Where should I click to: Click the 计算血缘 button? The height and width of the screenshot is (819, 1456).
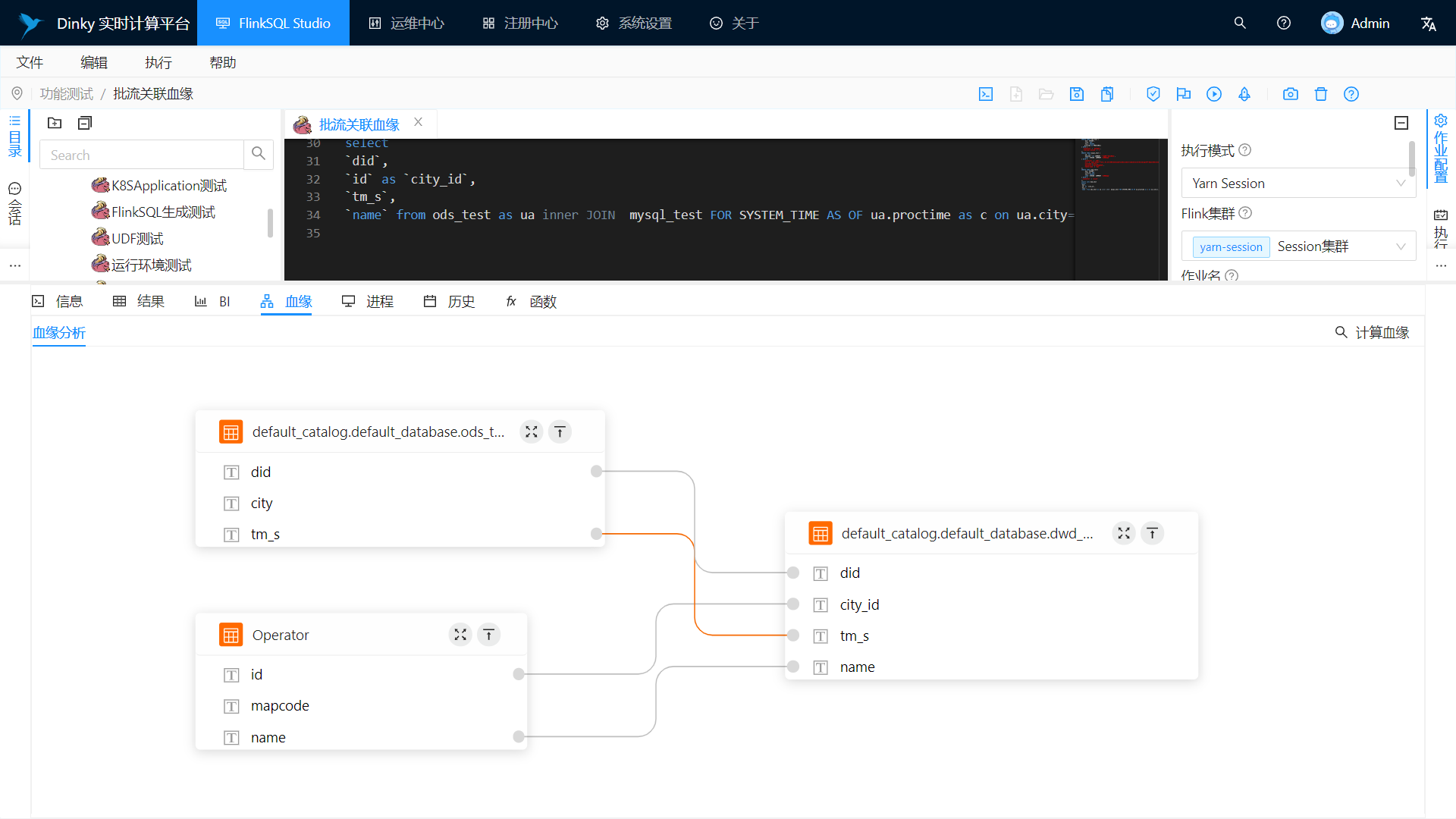[x=1372, y=332]
